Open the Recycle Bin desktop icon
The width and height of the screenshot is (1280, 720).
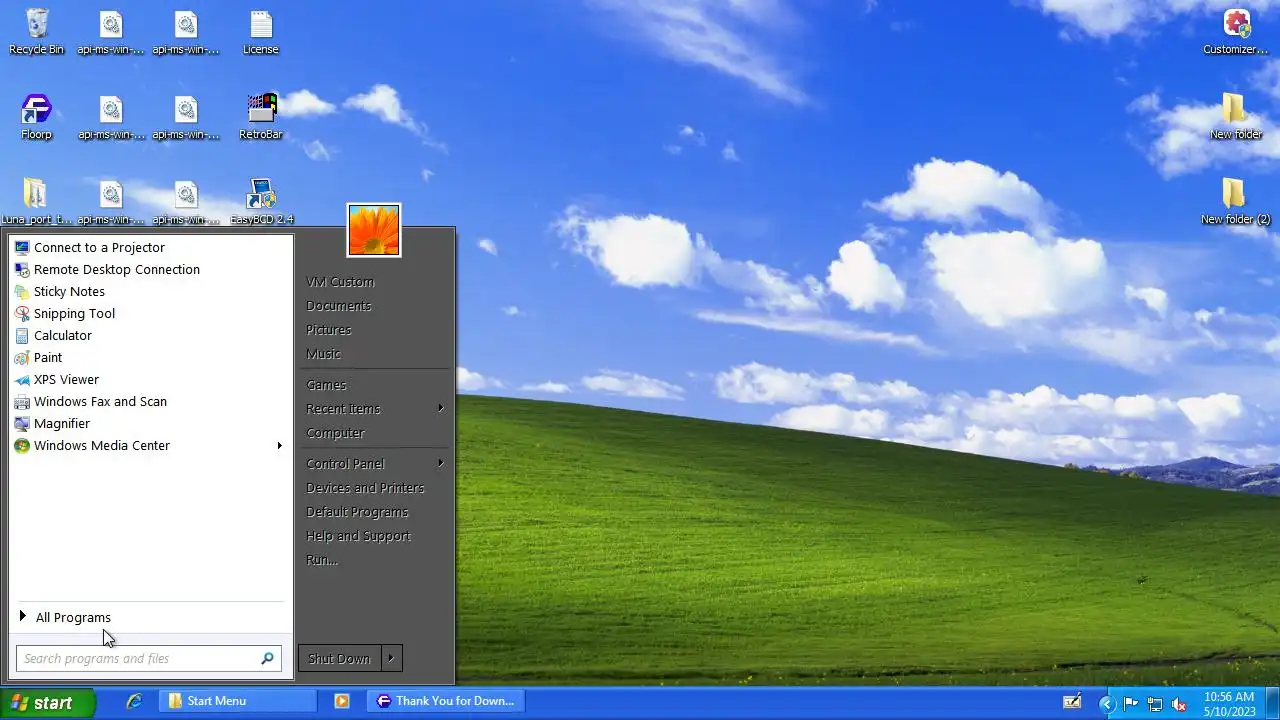point(36,32)
